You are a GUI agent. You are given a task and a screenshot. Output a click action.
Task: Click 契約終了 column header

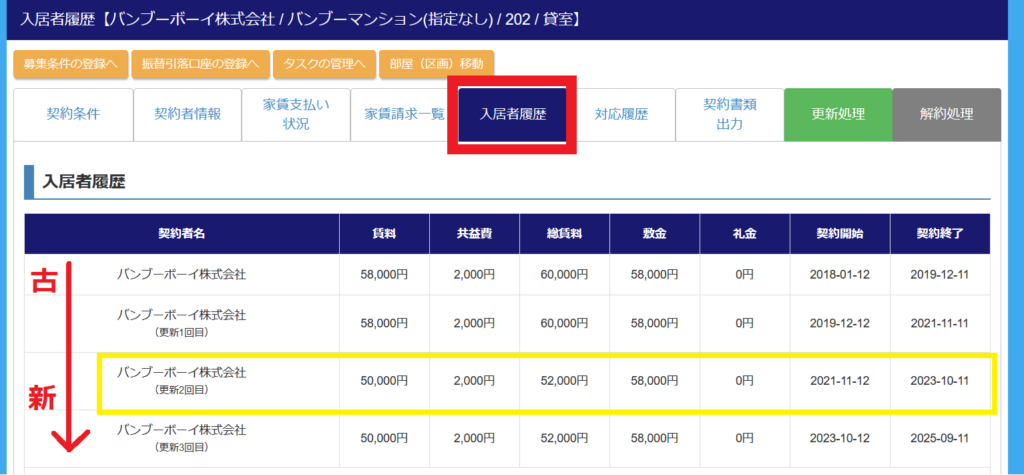click(x=940, y=234)
